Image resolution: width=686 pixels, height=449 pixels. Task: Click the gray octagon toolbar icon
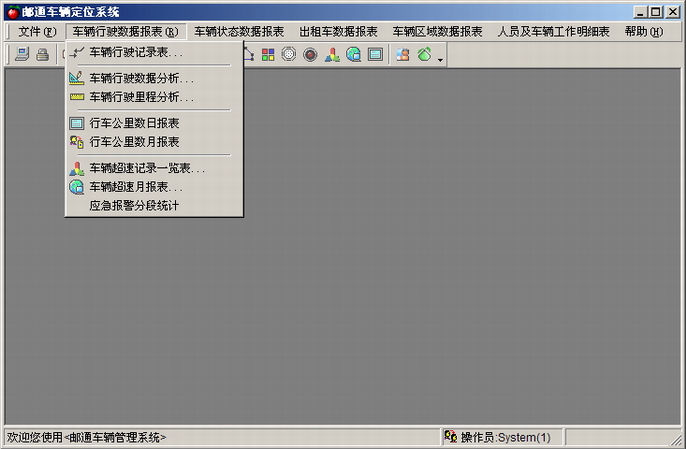[289, 55]
